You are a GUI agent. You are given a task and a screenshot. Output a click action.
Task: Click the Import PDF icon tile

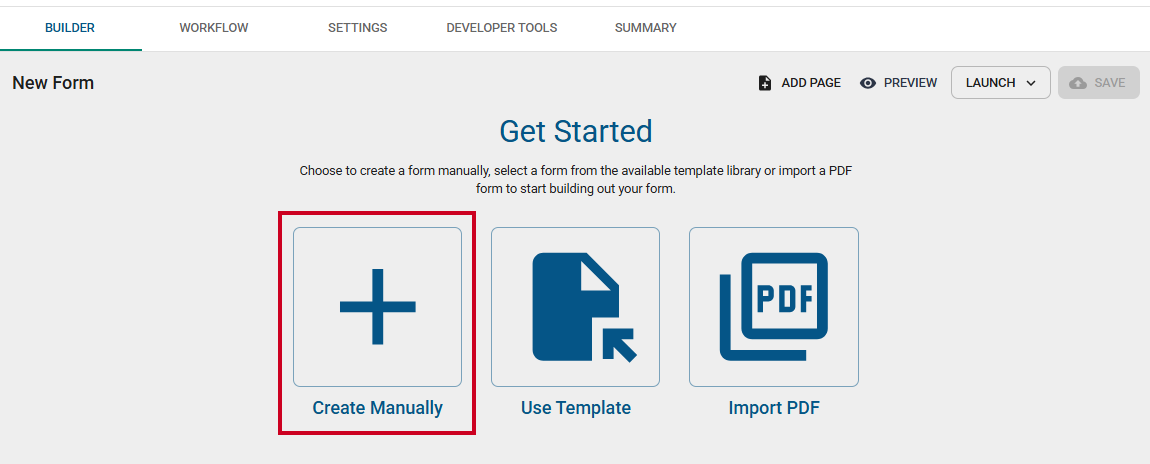[x=774, y=307]
